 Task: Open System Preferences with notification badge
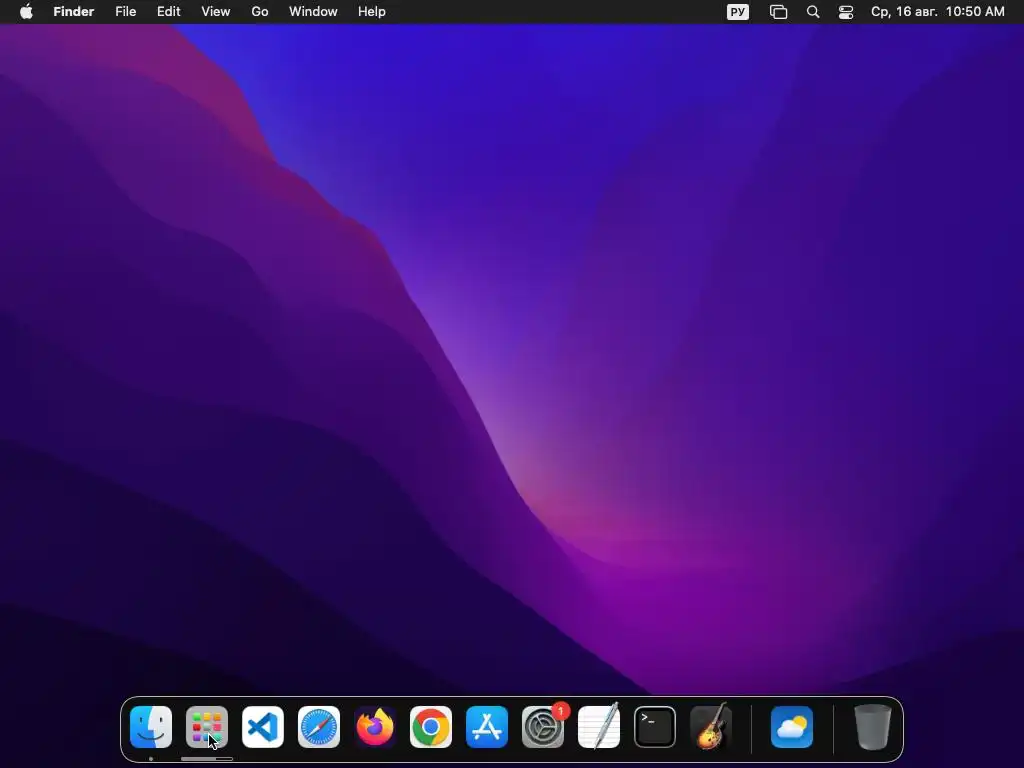tap(543, 727)
